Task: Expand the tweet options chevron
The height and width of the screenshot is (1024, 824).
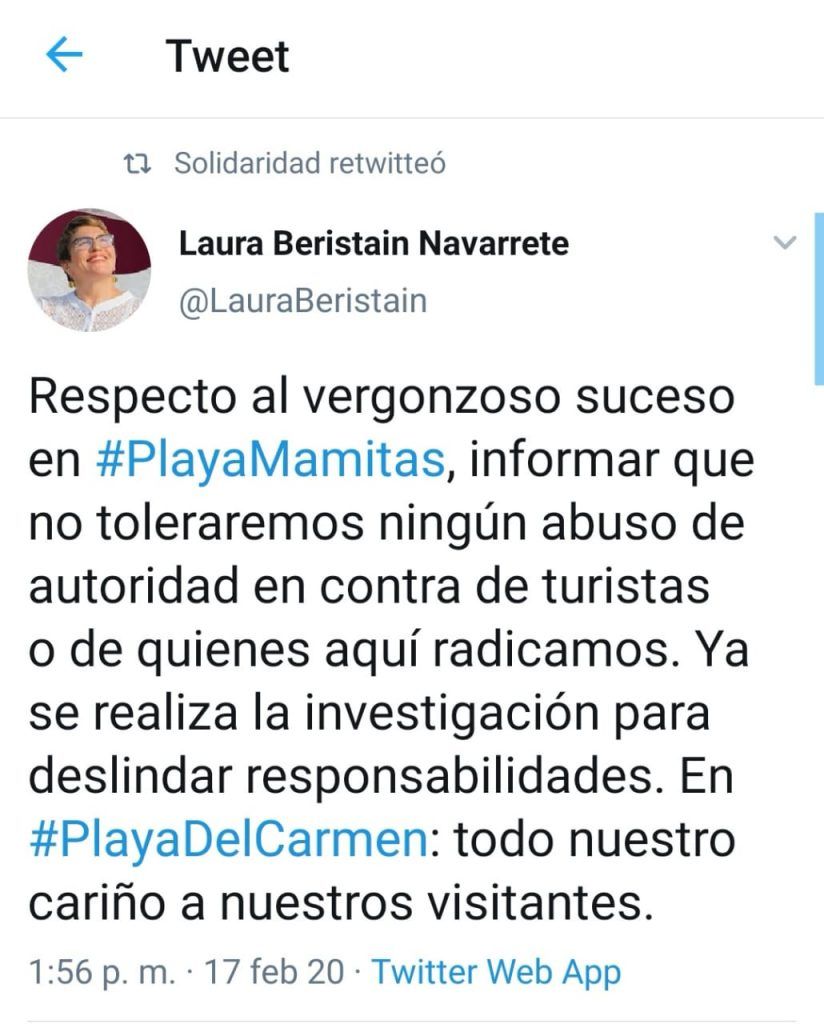Action: 784,242
